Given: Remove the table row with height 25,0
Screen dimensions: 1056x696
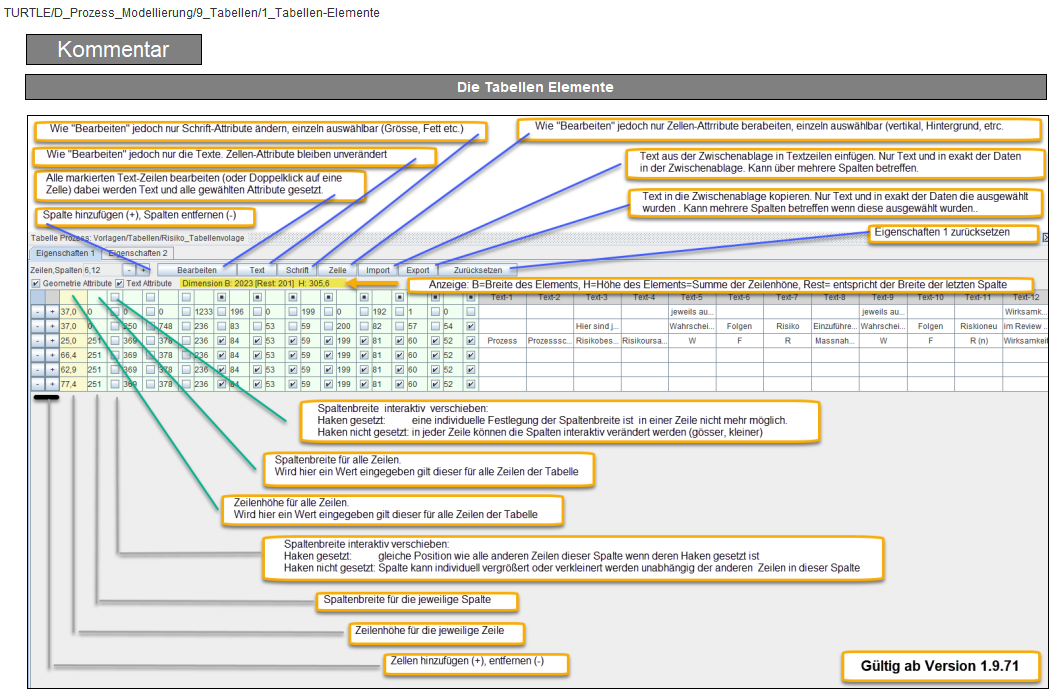Looking at the screenshot, I should coord(38,341).
